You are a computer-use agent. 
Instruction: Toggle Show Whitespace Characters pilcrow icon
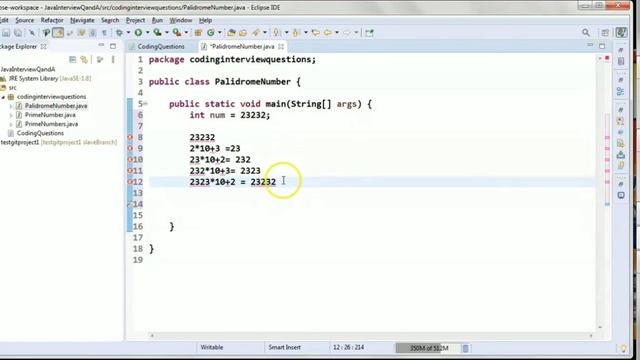coord(104,33)
